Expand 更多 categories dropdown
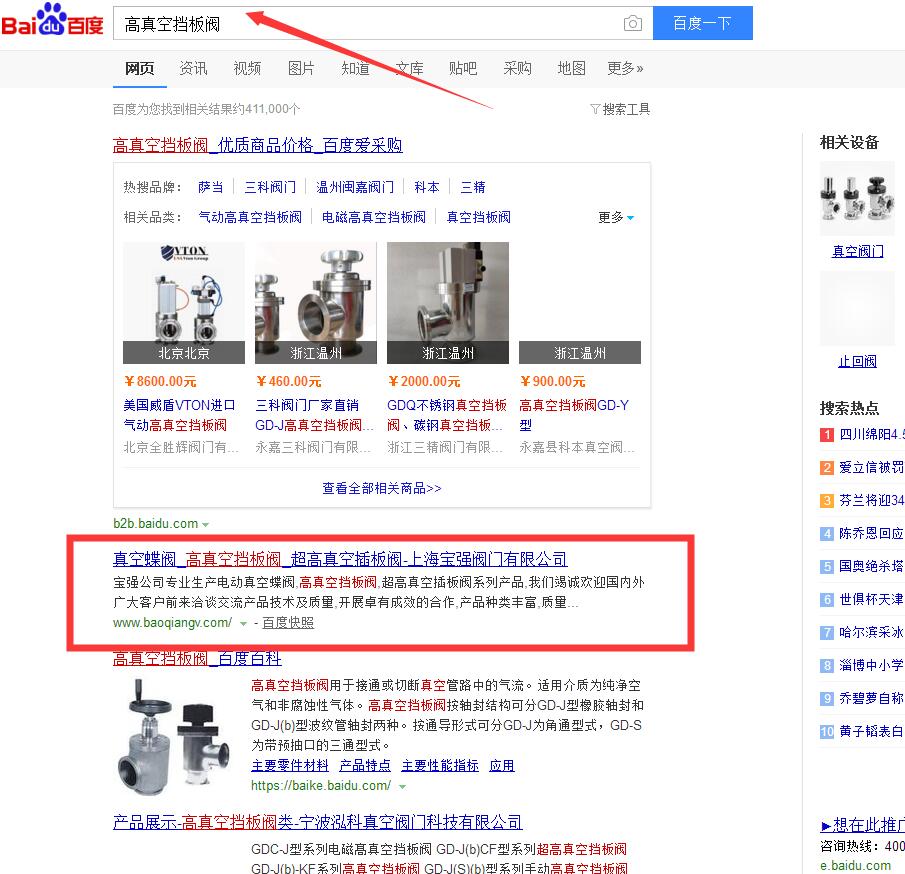This screenshot has height=874, width=905. click(616, 217)
